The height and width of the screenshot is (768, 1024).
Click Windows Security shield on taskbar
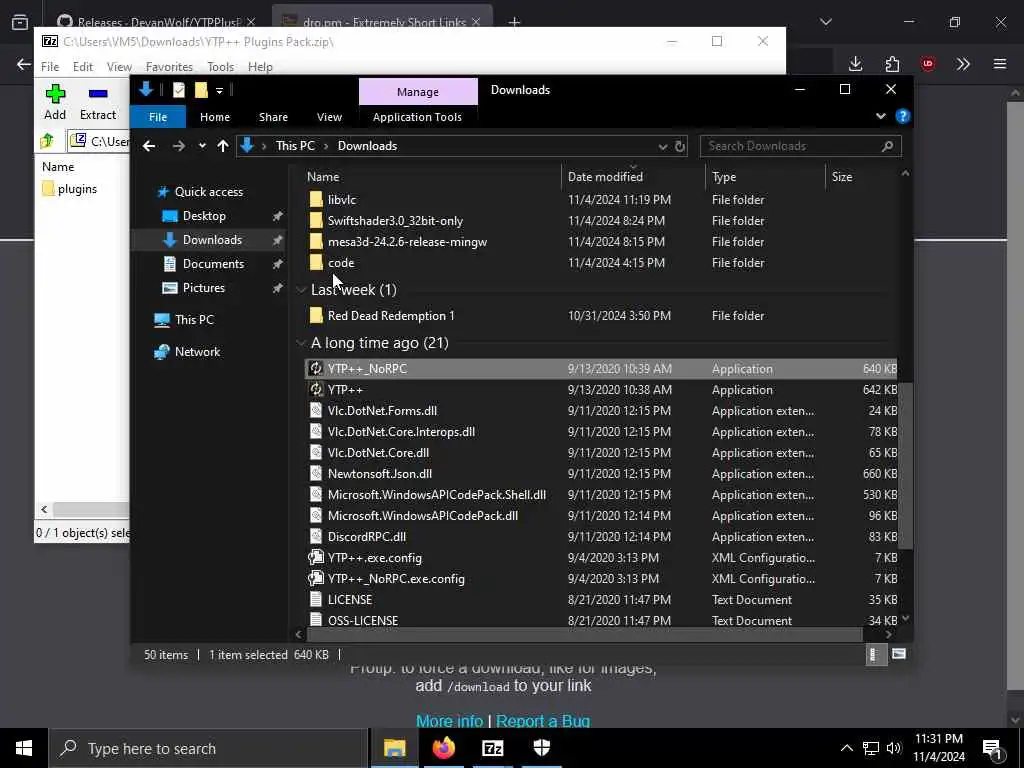pos(541,748)
